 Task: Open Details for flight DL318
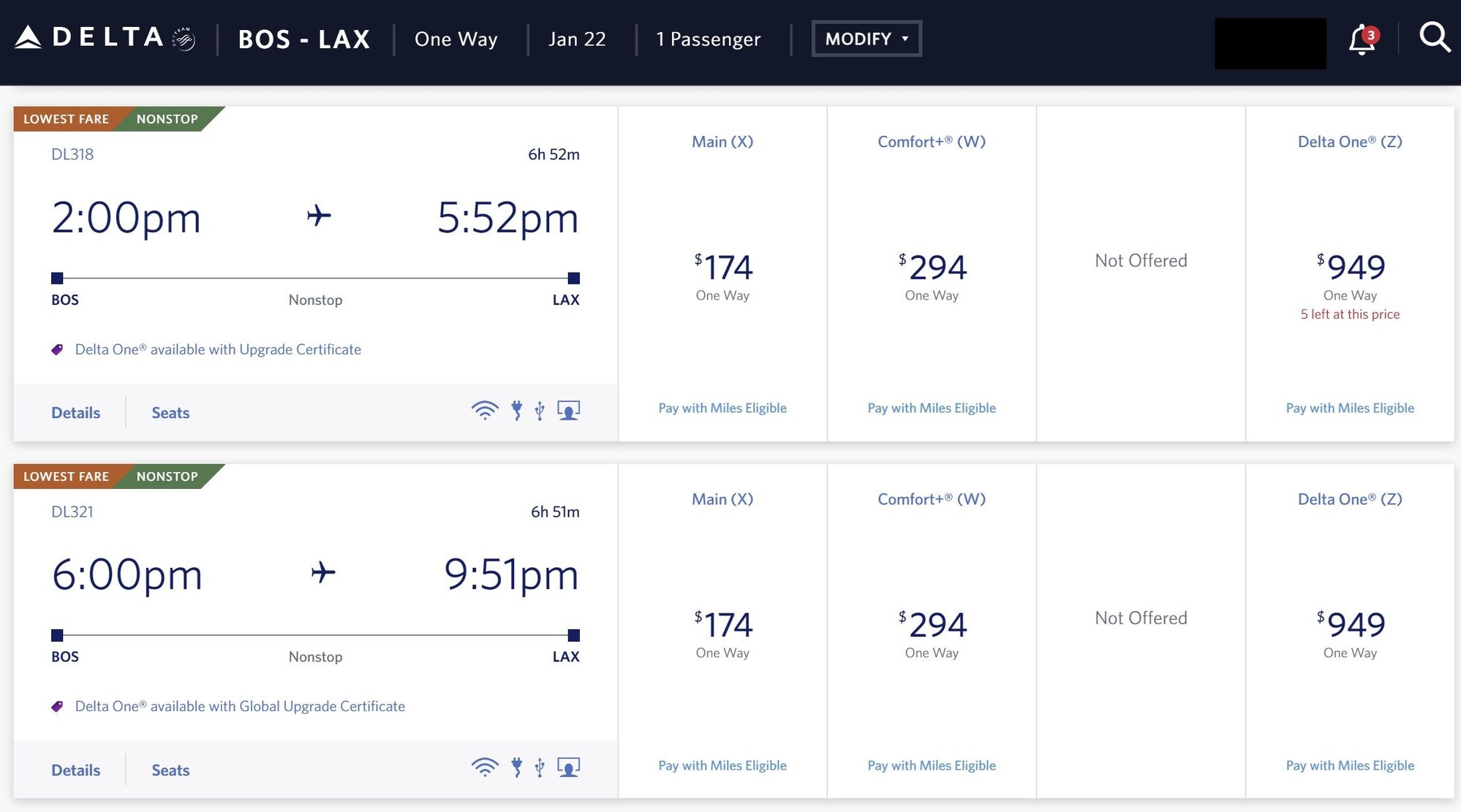75,413
